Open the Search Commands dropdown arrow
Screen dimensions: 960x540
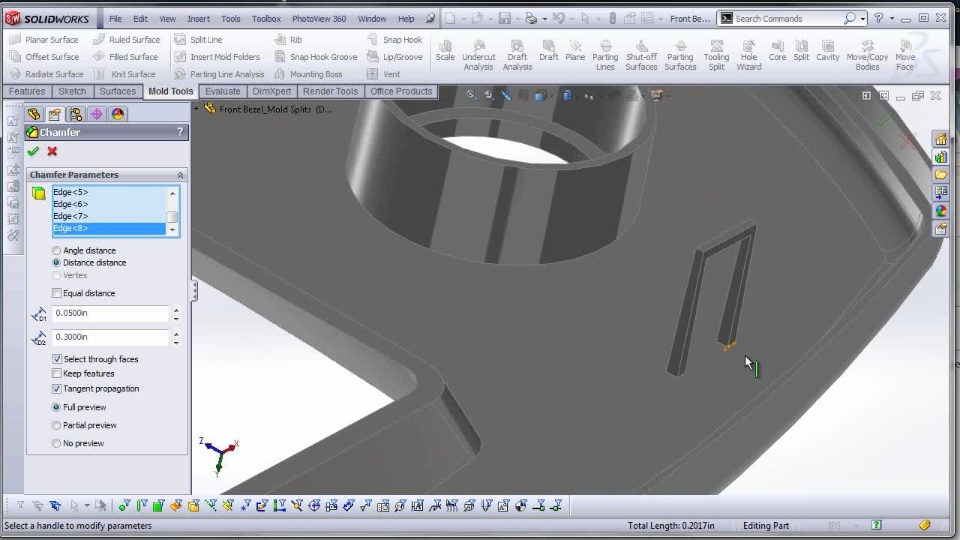tap(863, 19)
